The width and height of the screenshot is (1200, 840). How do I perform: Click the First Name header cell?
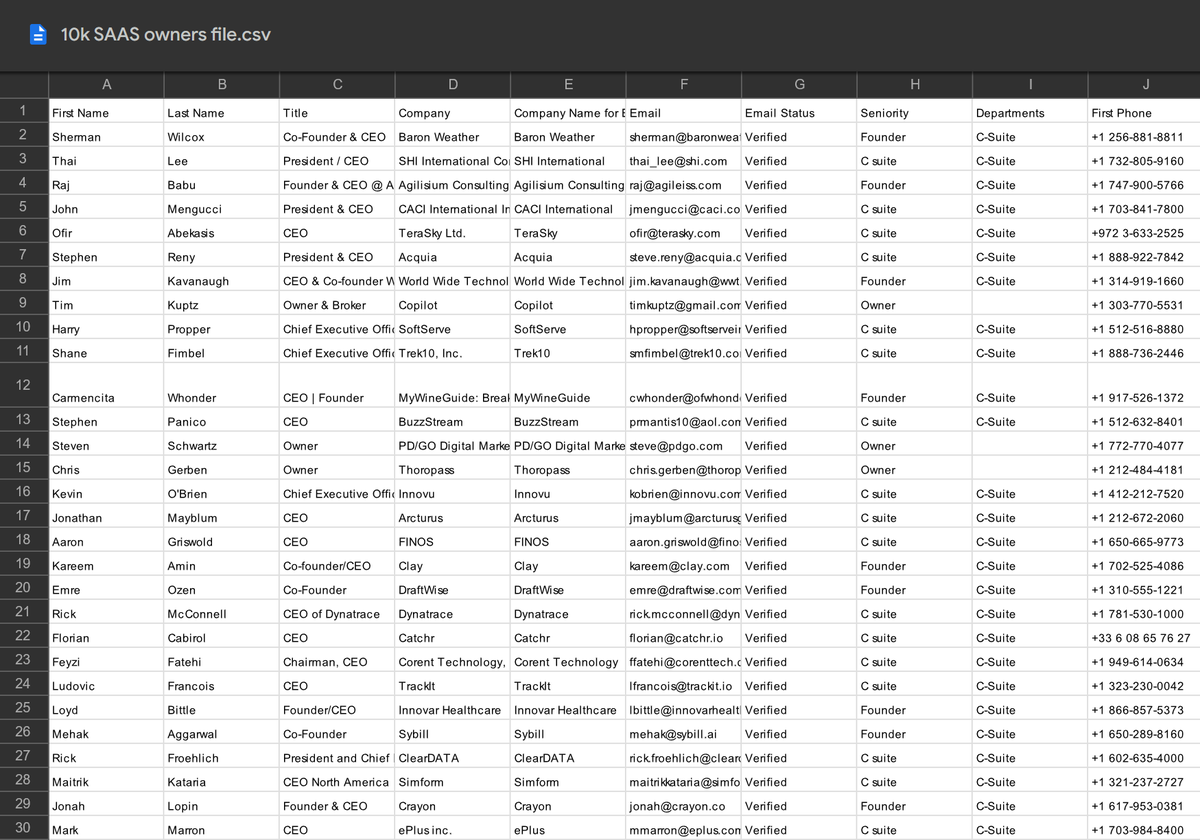pyautogui.click(x=106, y=112)
